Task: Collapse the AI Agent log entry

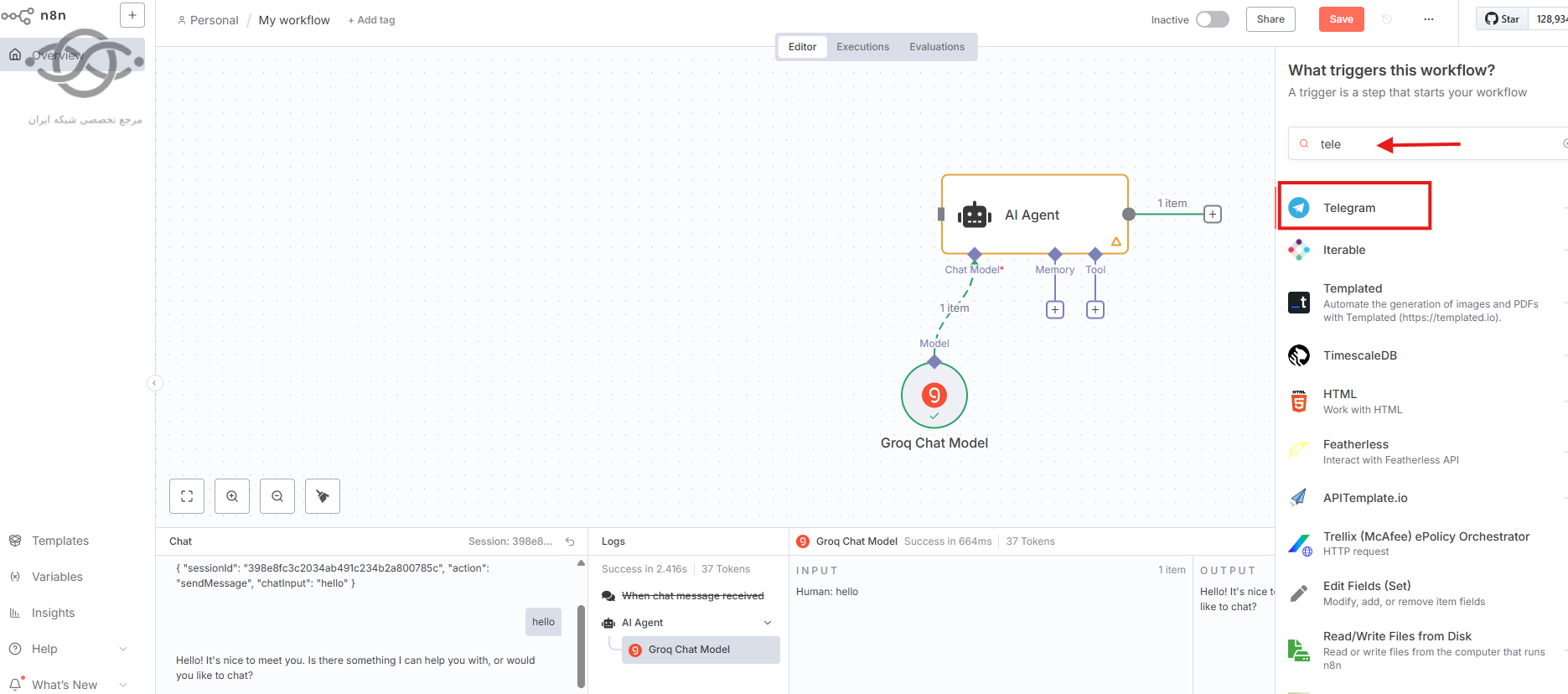Action: tap(768, 623)
